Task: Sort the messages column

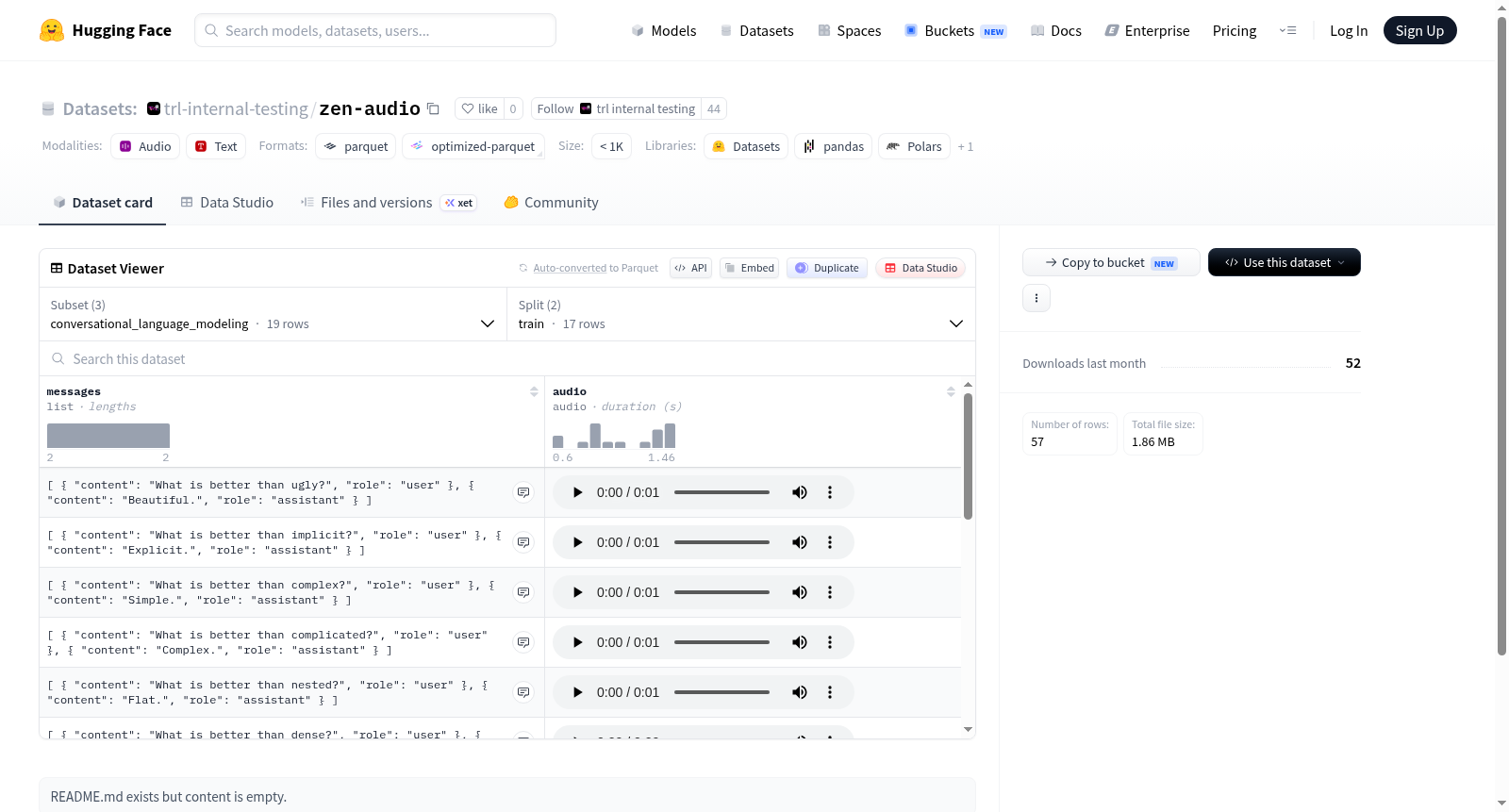Action: point(534,391)
